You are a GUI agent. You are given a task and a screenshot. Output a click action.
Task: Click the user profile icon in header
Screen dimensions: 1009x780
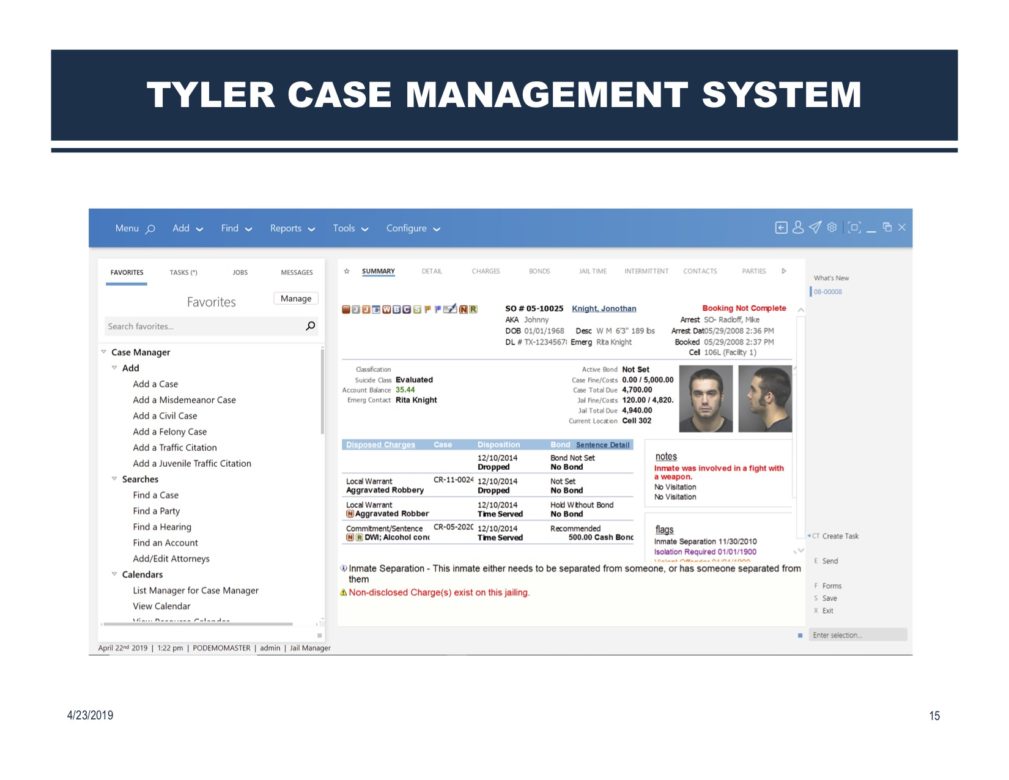click(x=798, y=228)
